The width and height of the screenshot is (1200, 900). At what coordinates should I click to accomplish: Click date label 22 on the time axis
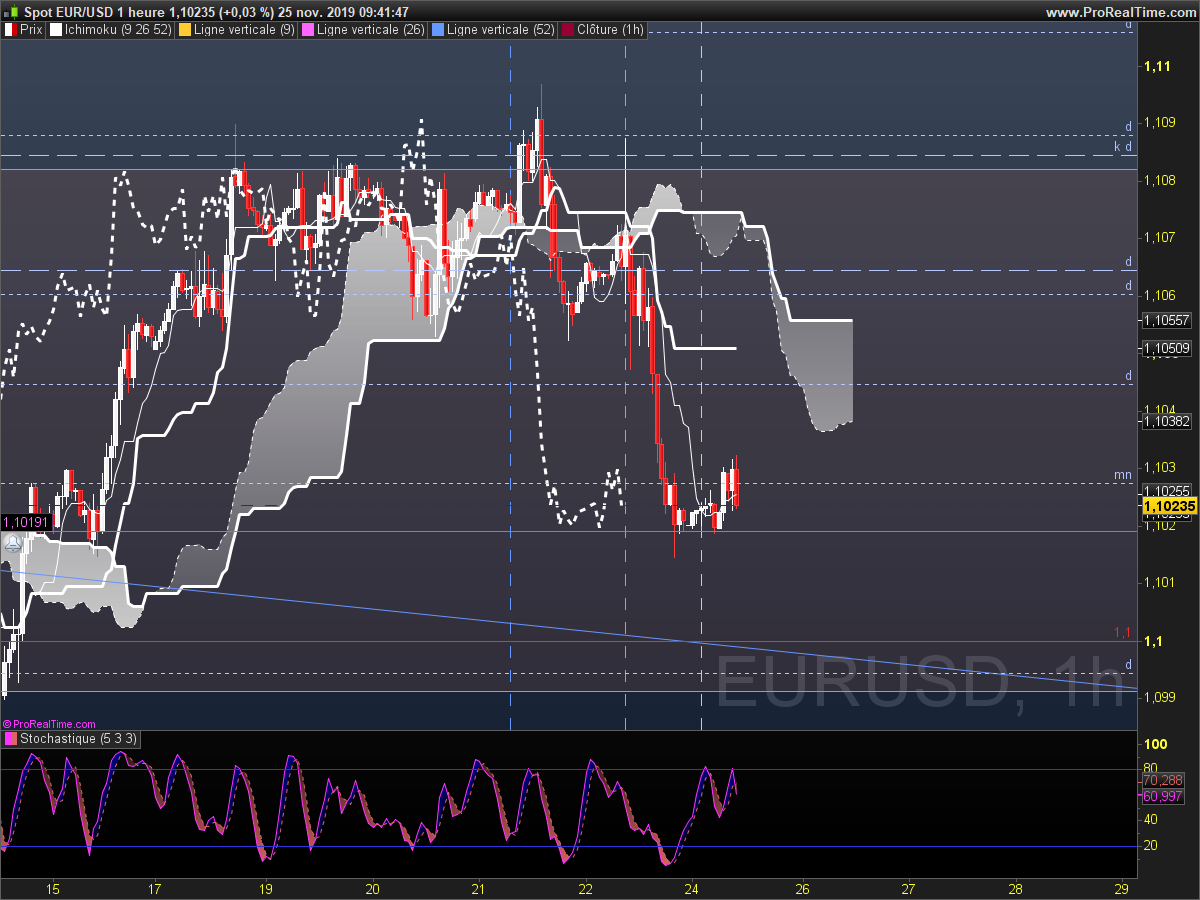pyautogui.click(x=586, y=888)
